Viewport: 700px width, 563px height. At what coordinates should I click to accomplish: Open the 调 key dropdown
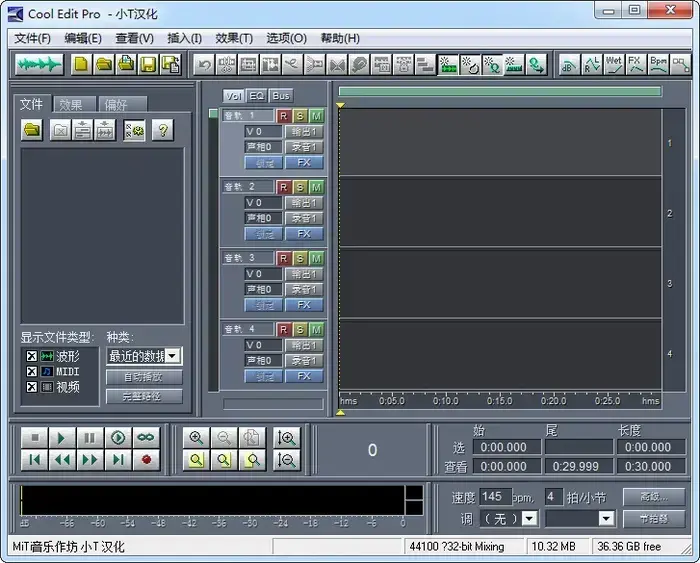click(529, 518)
